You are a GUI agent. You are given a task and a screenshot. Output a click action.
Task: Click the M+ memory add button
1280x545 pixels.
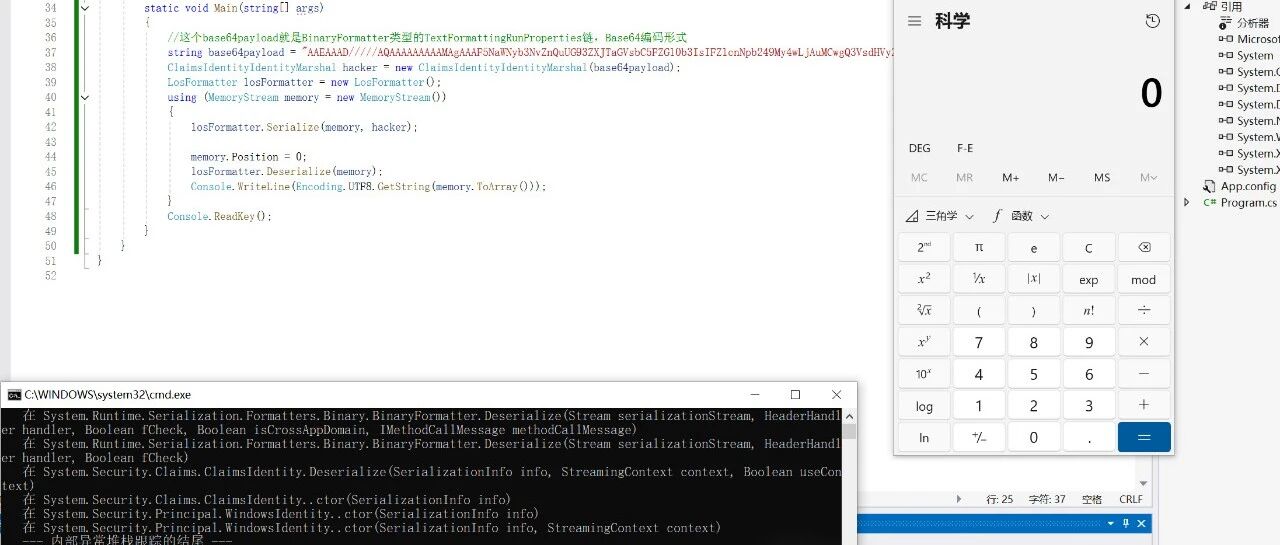tap(1010, 178)
